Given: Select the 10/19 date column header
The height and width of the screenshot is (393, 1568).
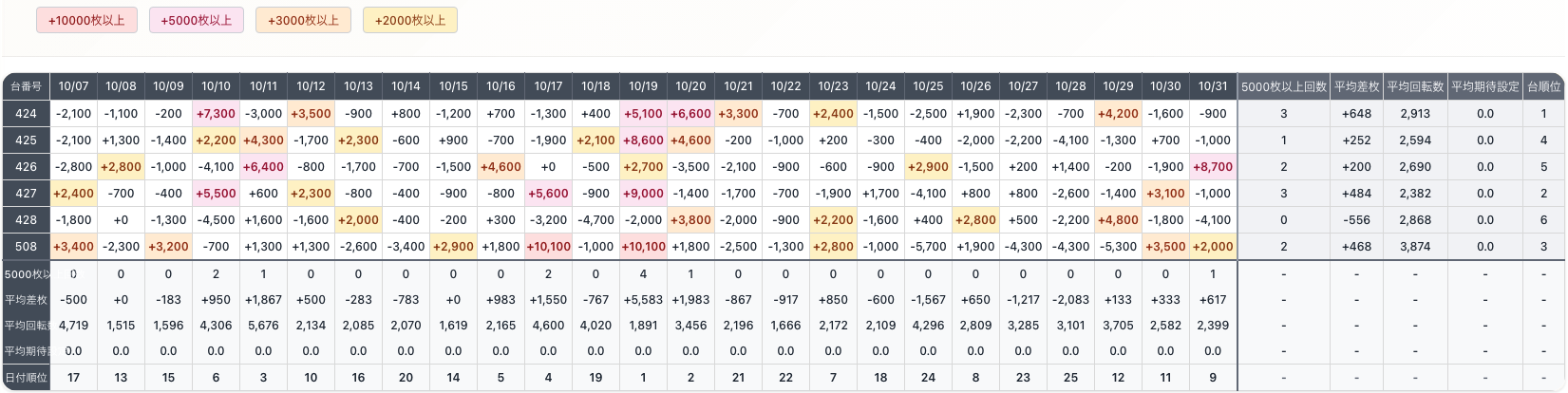Looking at the screenshot, I should point(643,86).
